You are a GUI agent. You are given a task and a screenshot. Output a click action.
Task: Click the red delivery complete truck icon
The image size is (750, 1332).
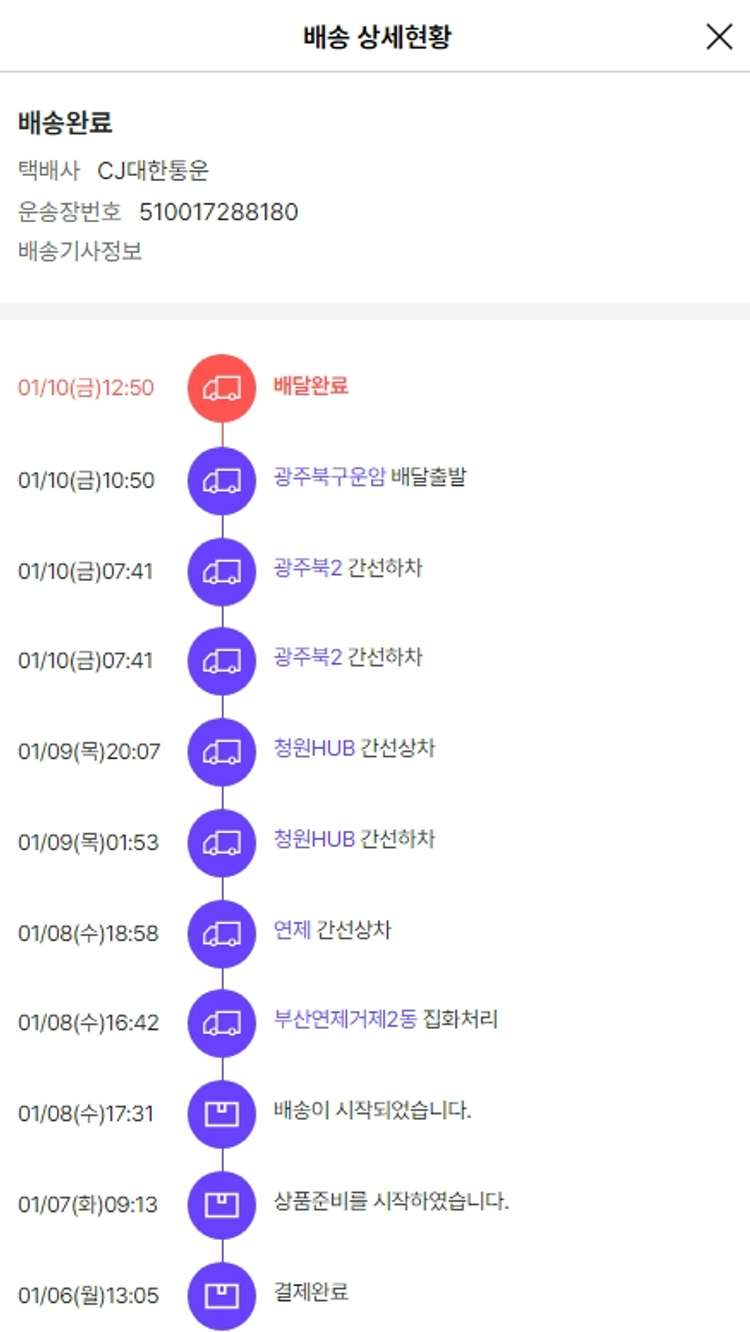pos(222,388)
